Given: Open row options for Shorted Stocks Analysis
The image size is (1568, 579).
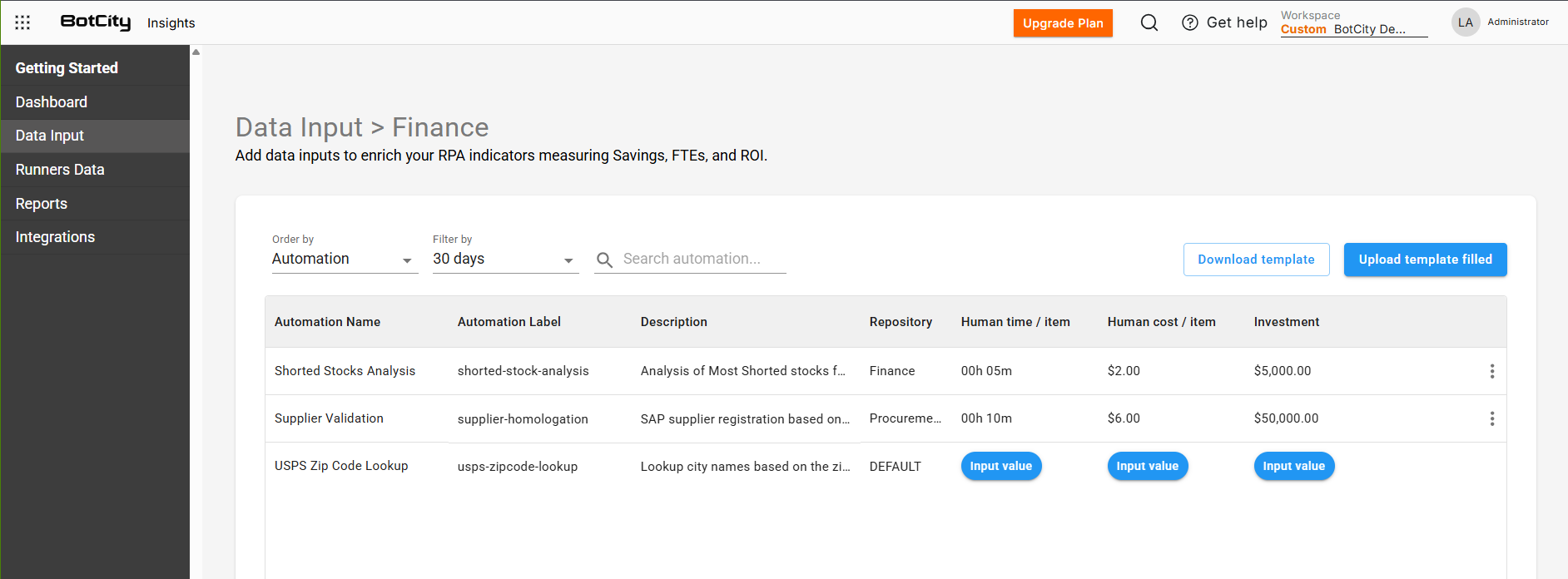Looking at the screenshot, I should [1492, 371].
